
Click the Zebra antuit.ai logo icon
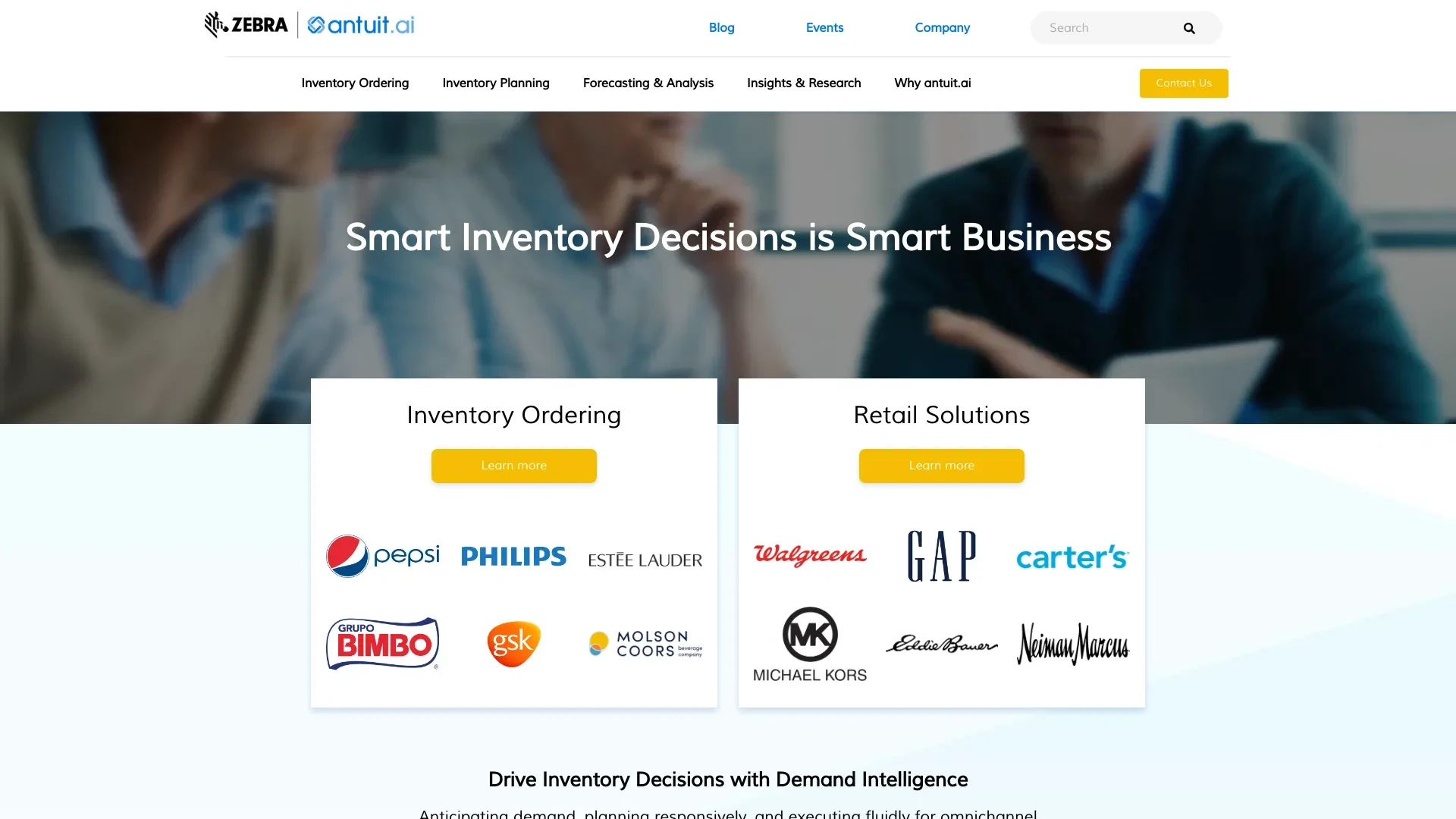point(308,28)
